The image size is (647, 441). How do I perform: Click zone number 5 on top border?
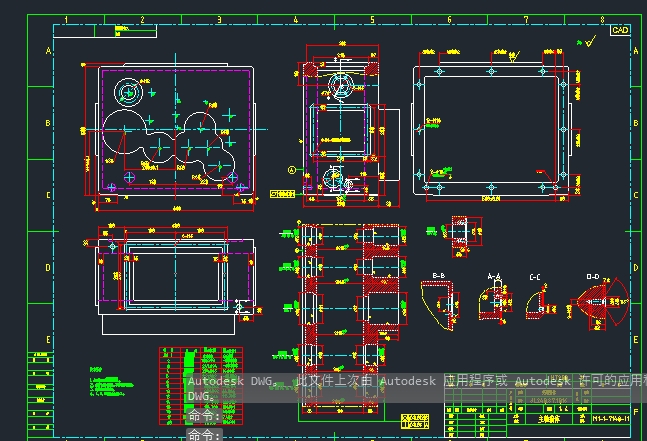click(372, 19)
